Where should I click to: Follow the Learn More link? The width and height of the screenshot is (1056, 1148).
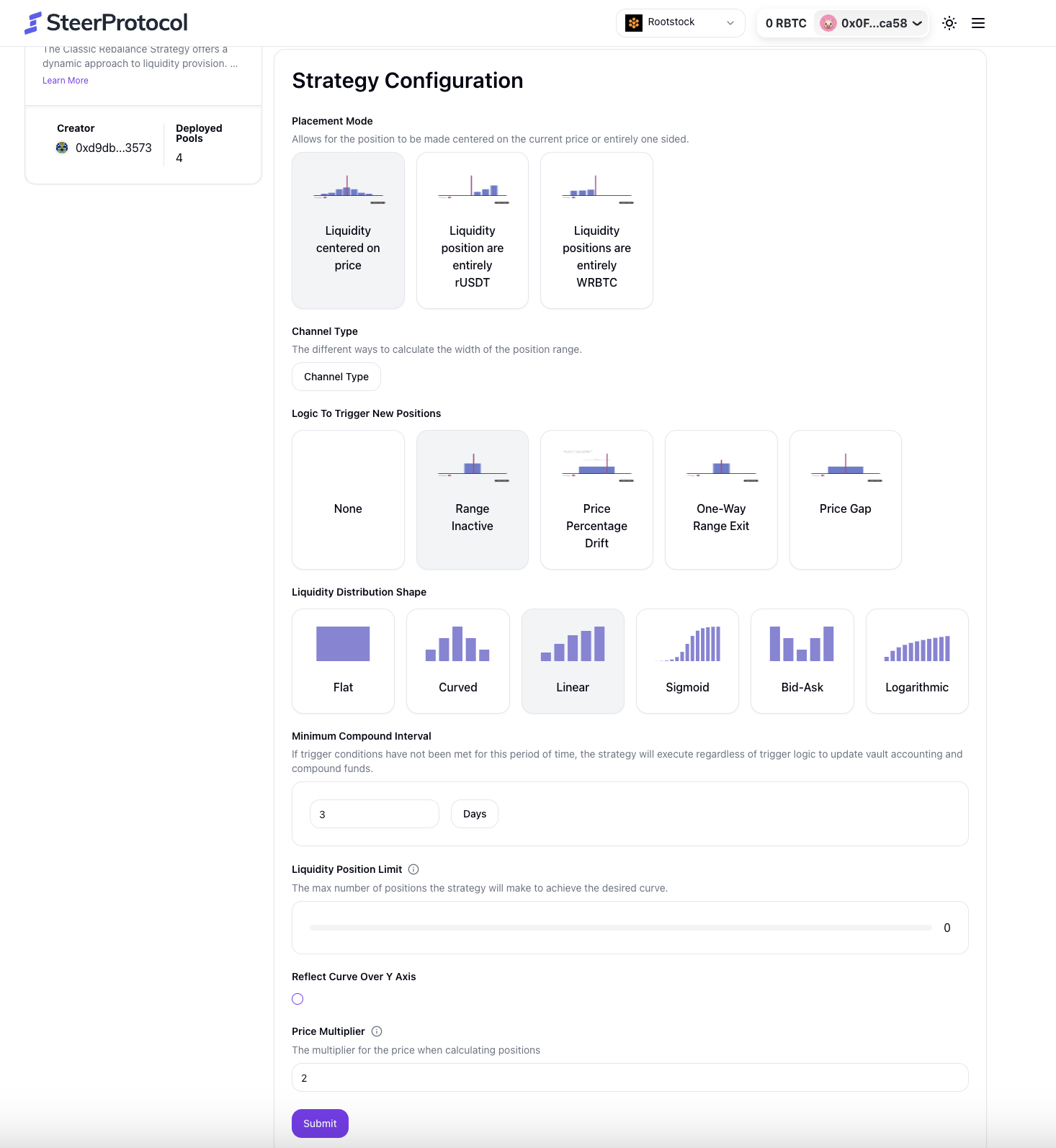point(66,81)
